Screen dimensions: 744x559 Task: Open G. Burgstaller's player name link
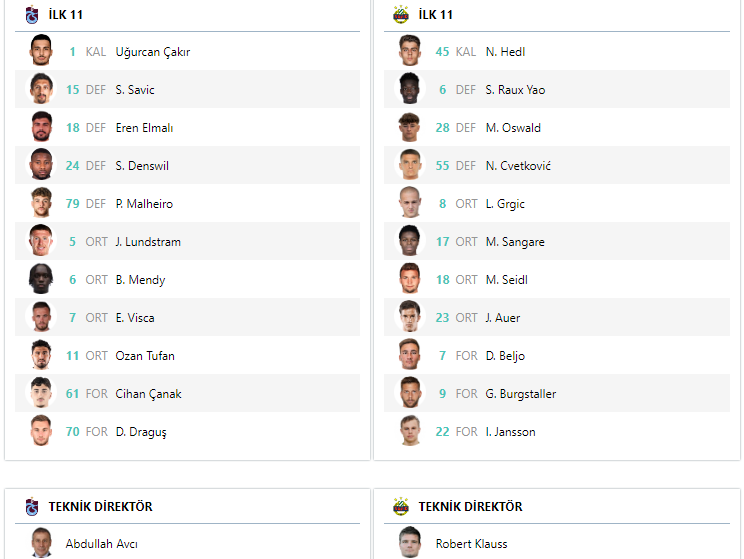click(x=521, y=394)
